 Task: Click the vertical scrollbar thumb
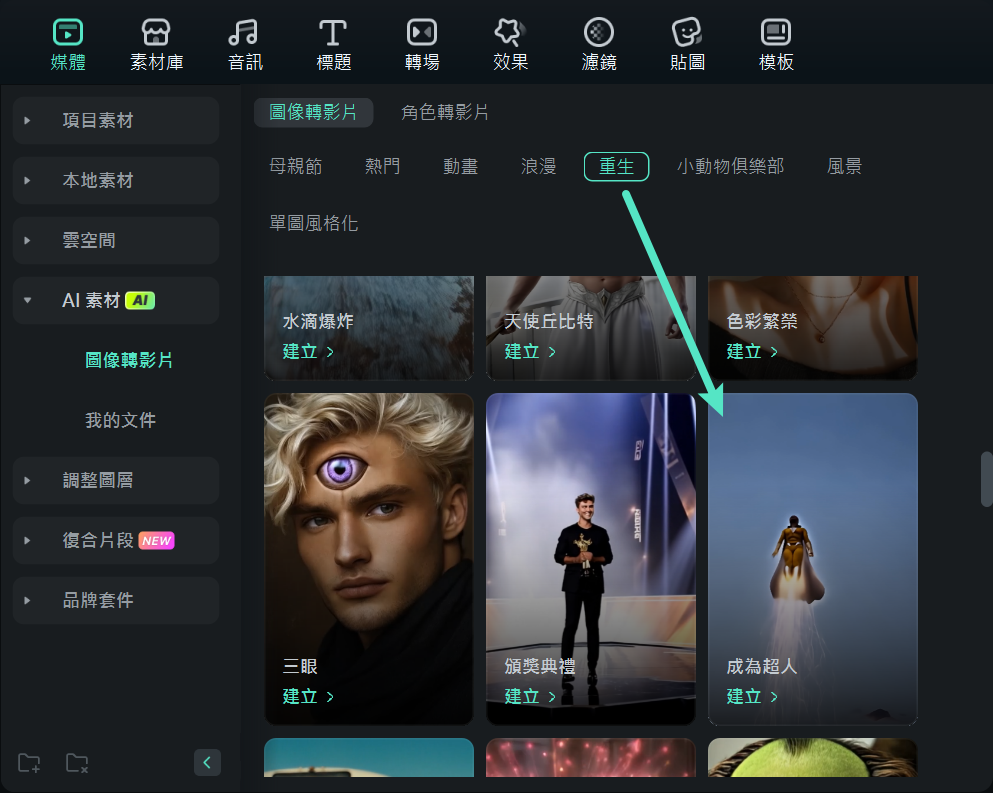tap(987, 479)
